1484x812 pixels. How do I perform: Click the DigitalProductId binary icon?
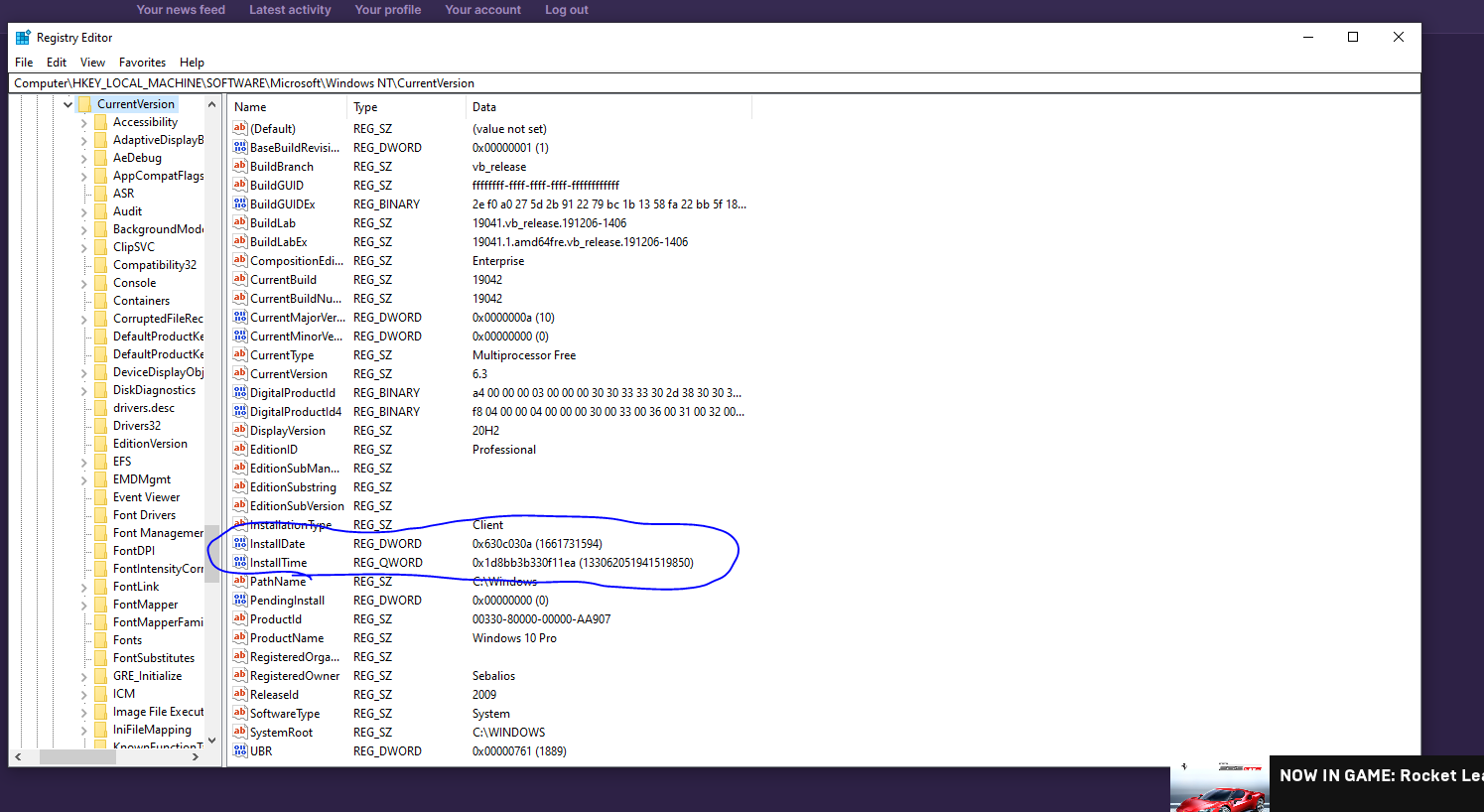(239, 392)
